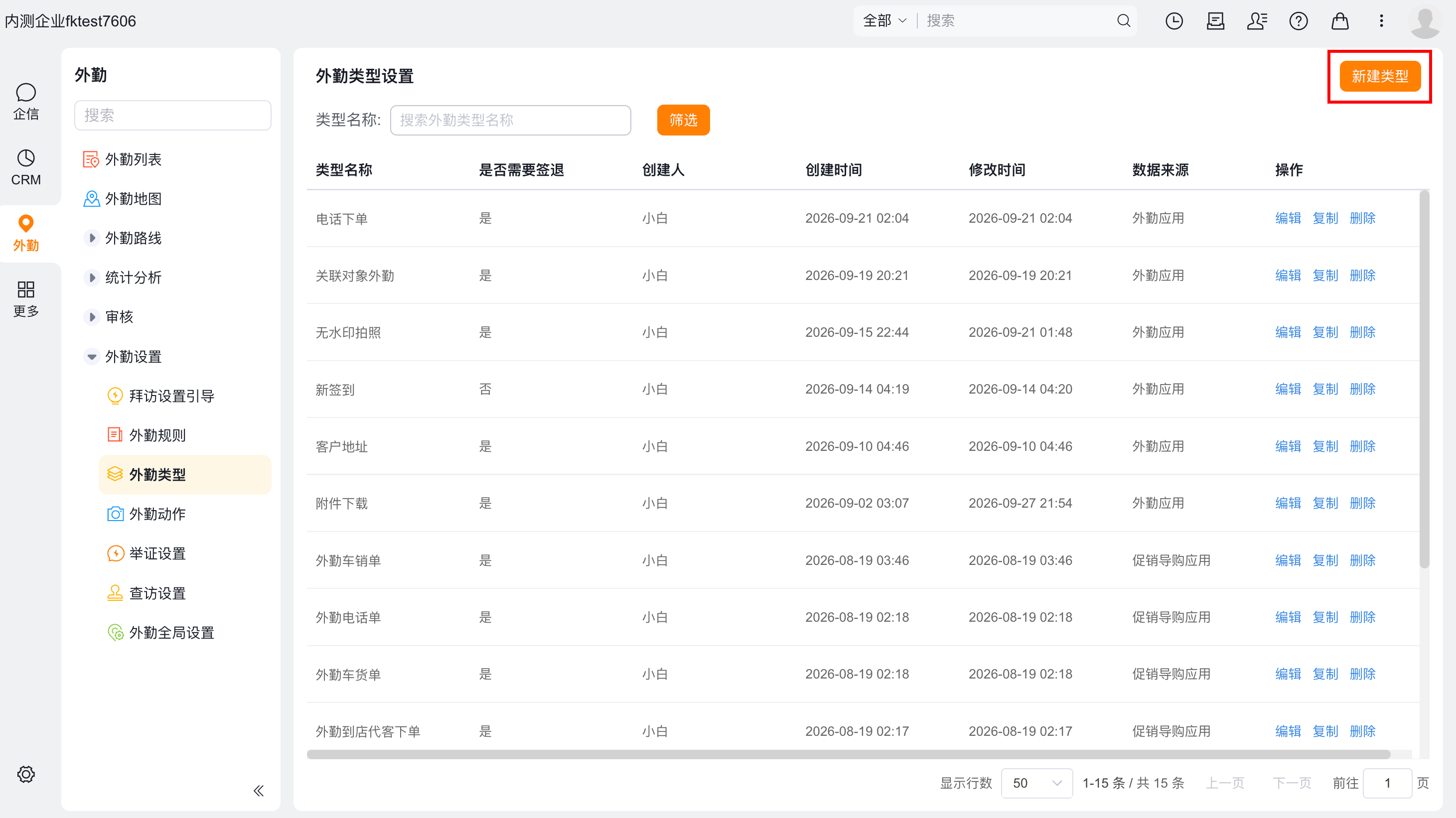Delete the 附件下载 type
This screenshot has width=1456, height=818.
point(1362,503)
